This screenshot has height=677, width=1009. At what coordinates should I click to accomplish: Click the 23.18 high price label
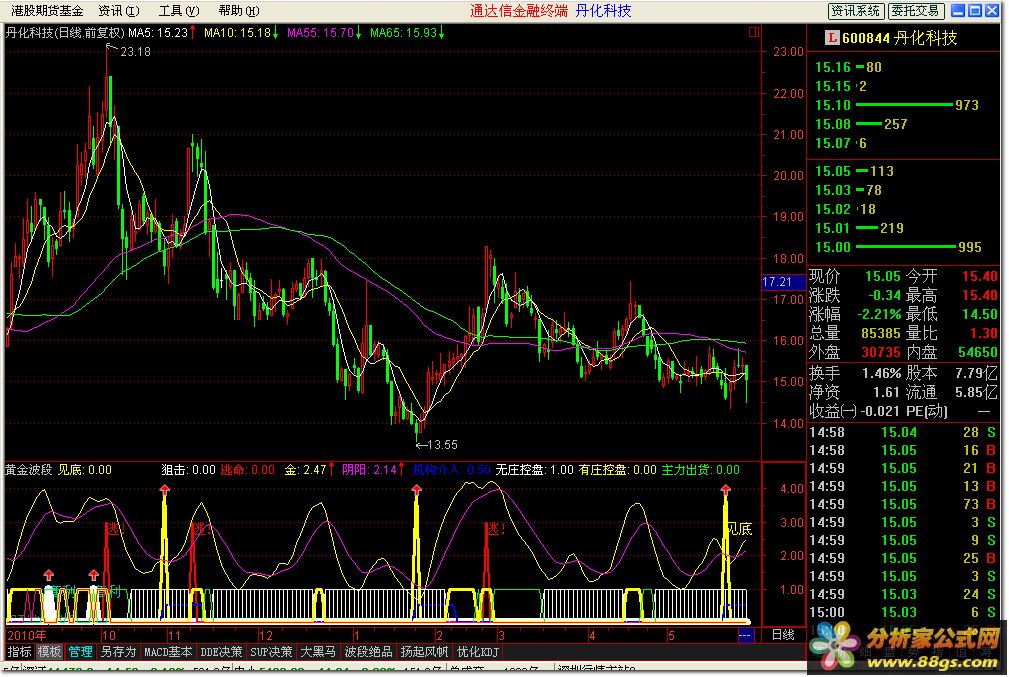[135, 51]
